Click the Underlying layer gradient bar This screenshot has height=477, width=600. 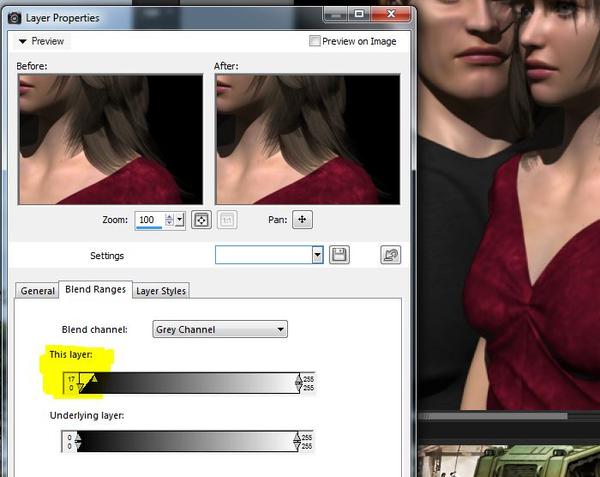click(188, 441)
